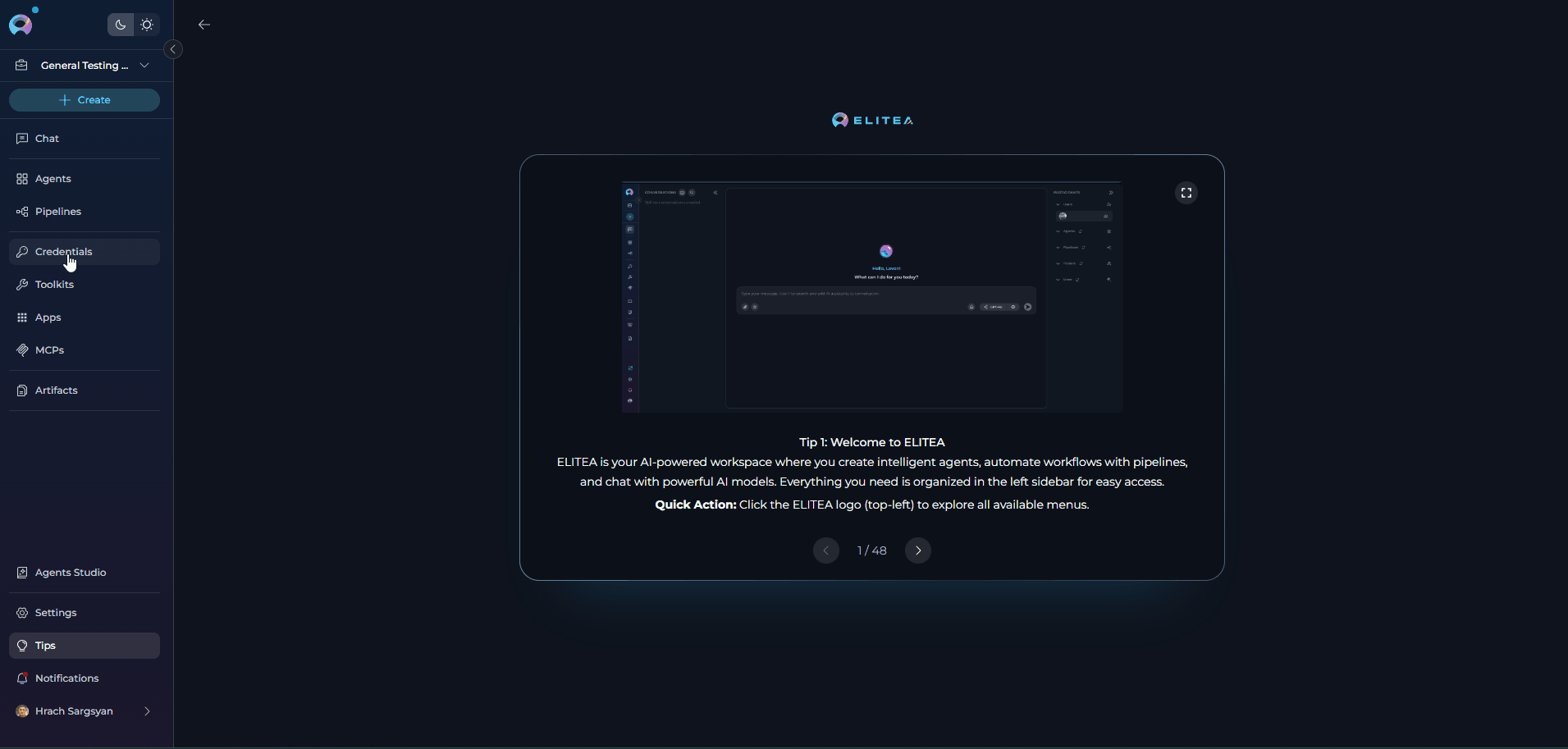The image size is (1568, 749).
Task: Collapse the left sidebar with the chevron
Action: (173, 49)
